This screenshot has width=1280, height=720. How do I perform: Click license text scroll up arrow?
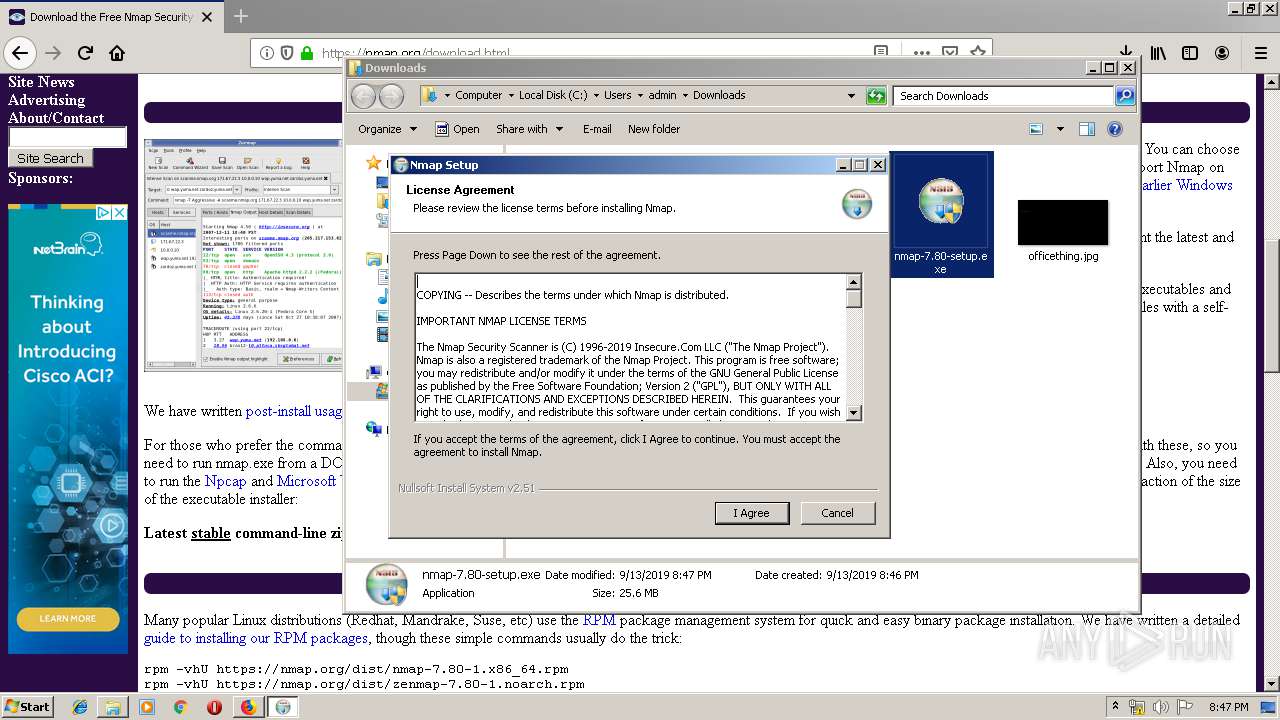point(853,282)
